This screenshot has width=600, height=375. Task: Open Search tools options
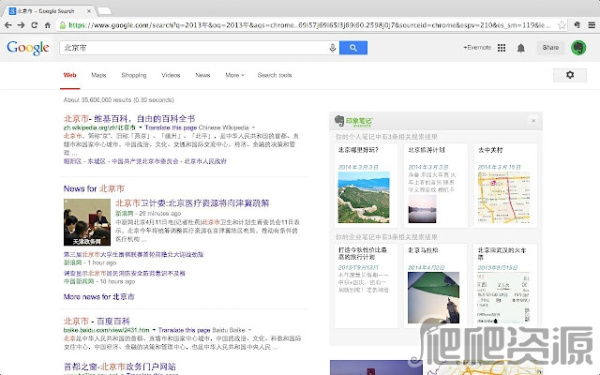[275, 75]
